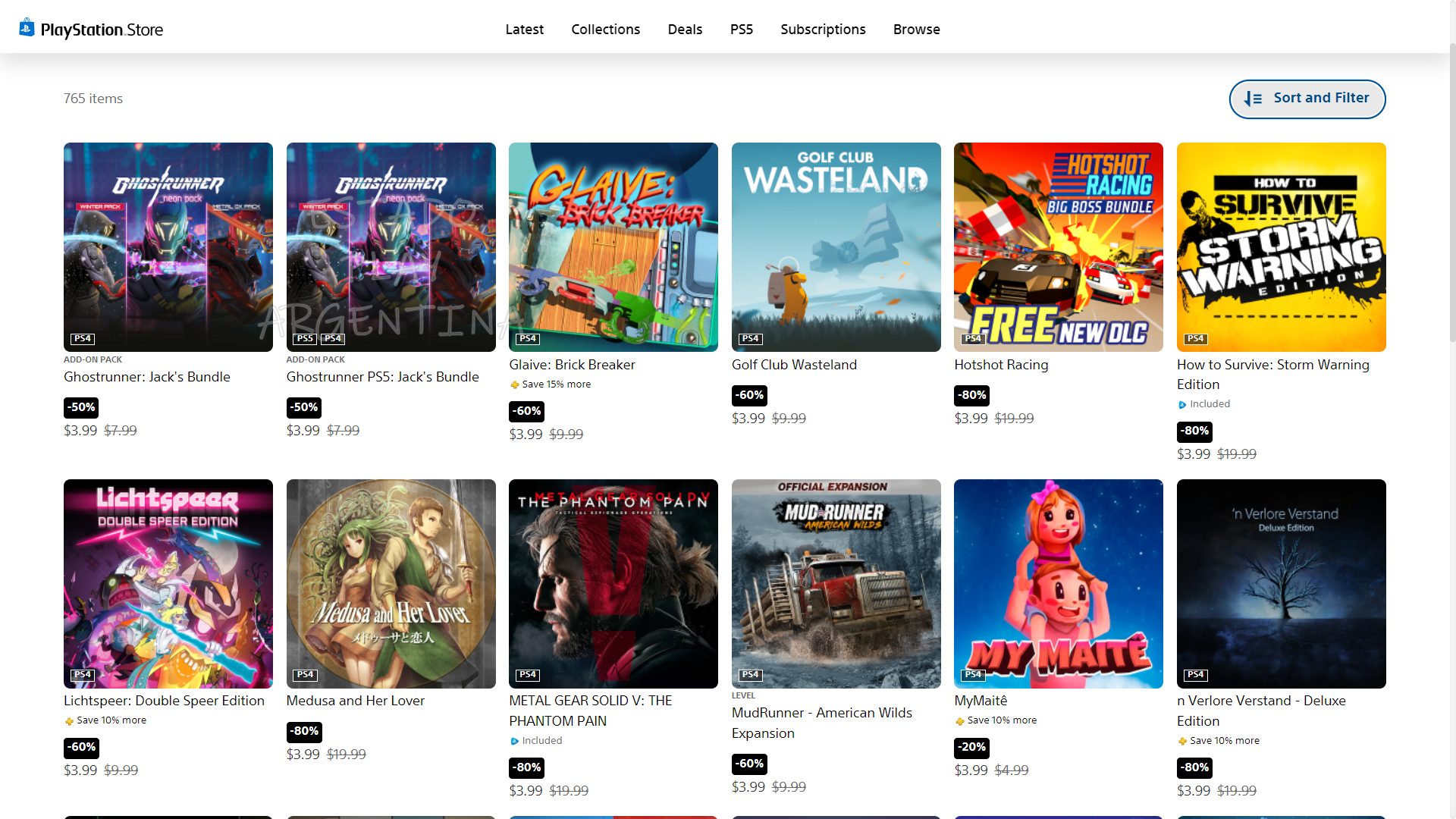Viewport: 1456px width, 819px height.
Task: Open Hotshot Racing title link
Action: point(1001,365)
